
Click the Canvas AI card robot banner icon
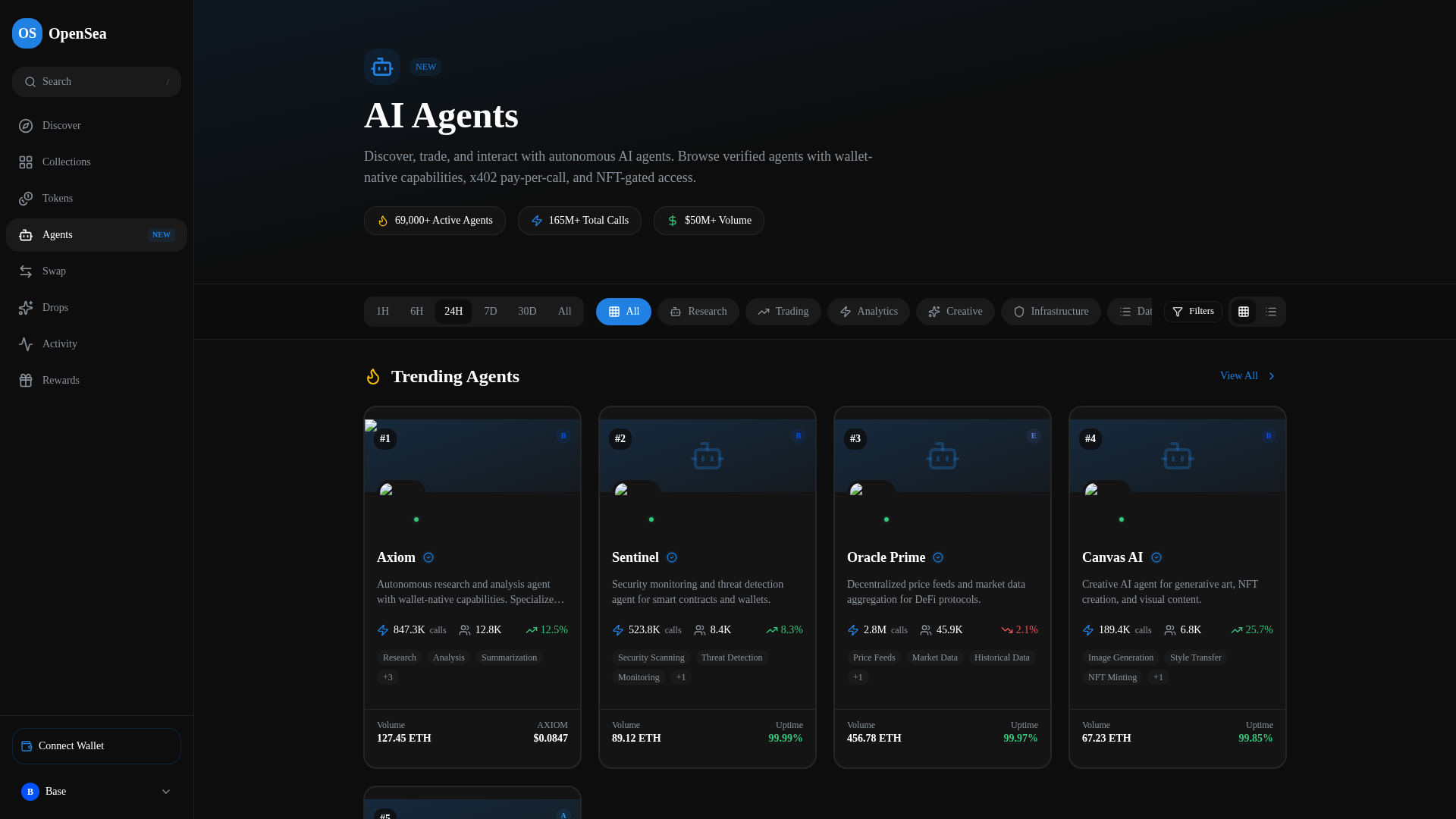click(1178, 457)
